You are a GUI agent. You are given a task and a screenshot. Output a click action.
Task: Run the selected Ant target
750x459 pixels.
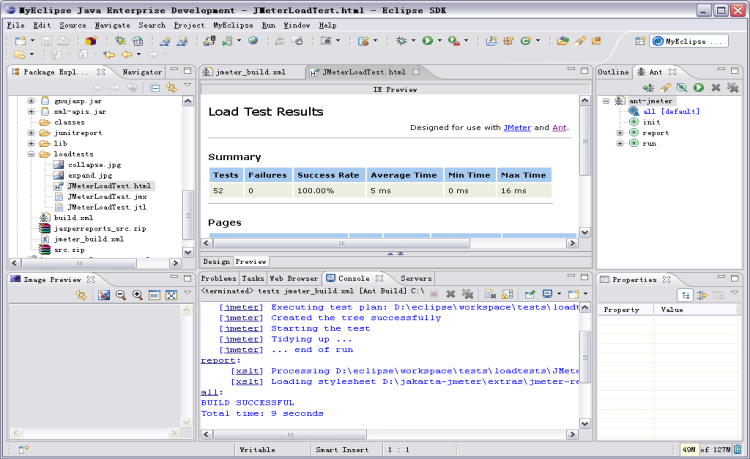pyautogui.click(x=699, y=88)
